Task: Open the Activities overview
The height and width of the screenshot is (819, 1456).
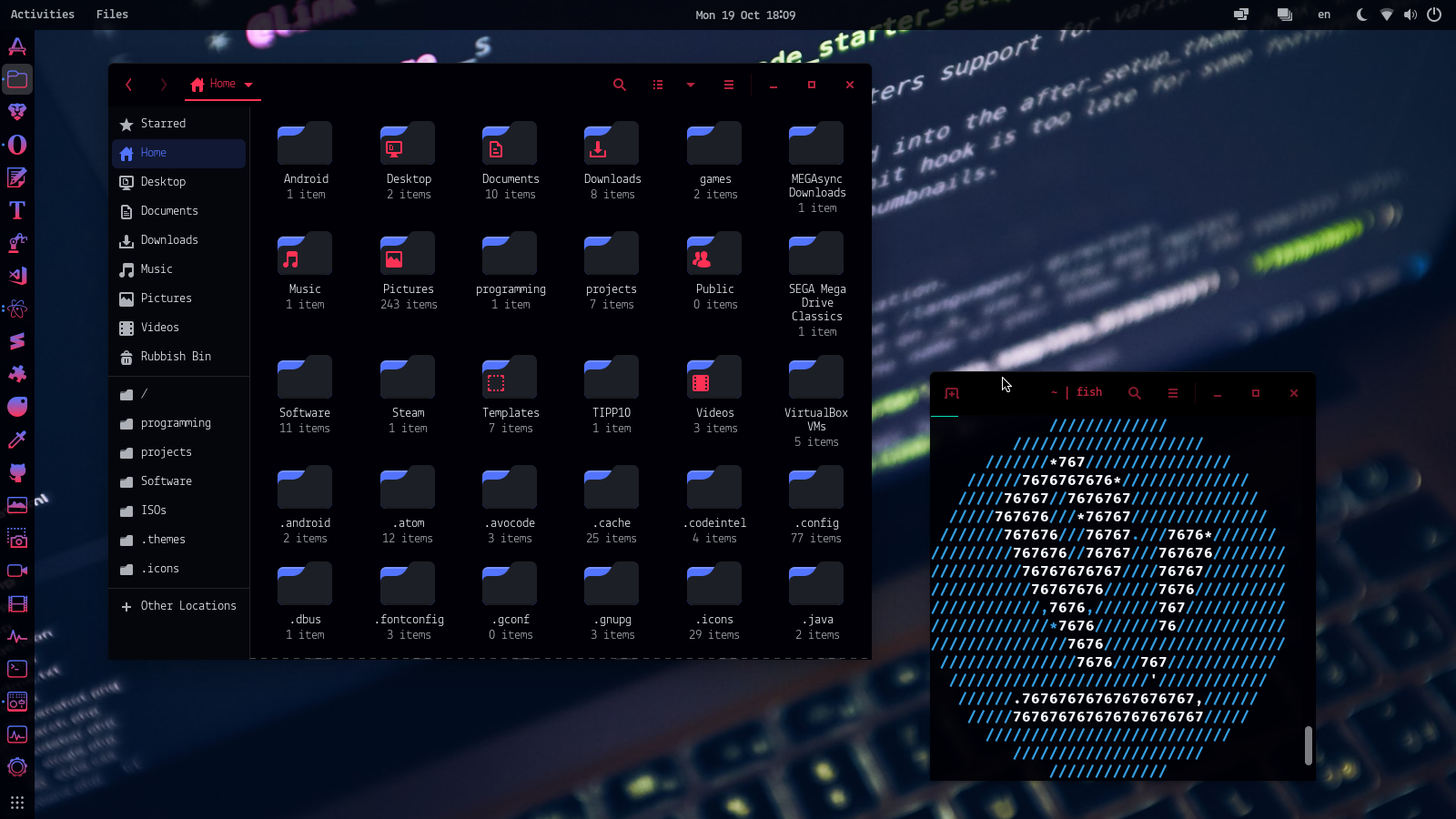Action: (43, 15)
